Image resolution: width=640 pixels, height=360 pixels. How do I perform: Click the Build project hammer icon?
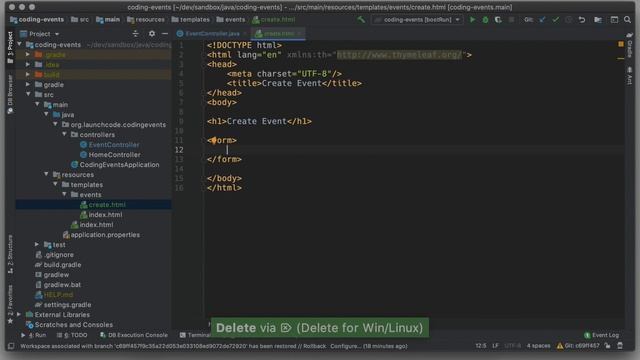361,20
